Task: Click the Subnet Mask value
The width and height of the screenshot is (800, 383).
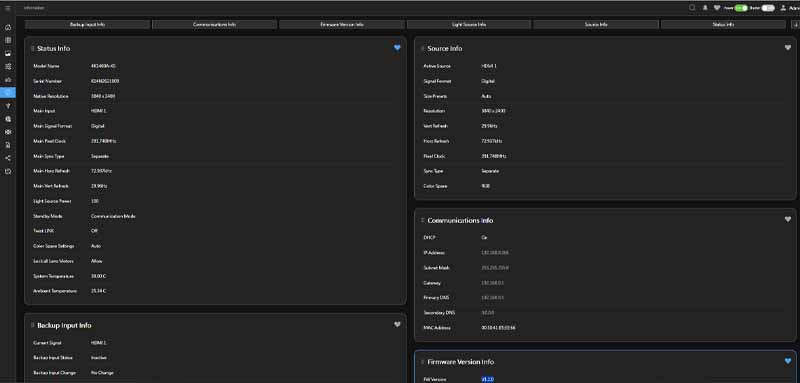Action: [495, 267]
